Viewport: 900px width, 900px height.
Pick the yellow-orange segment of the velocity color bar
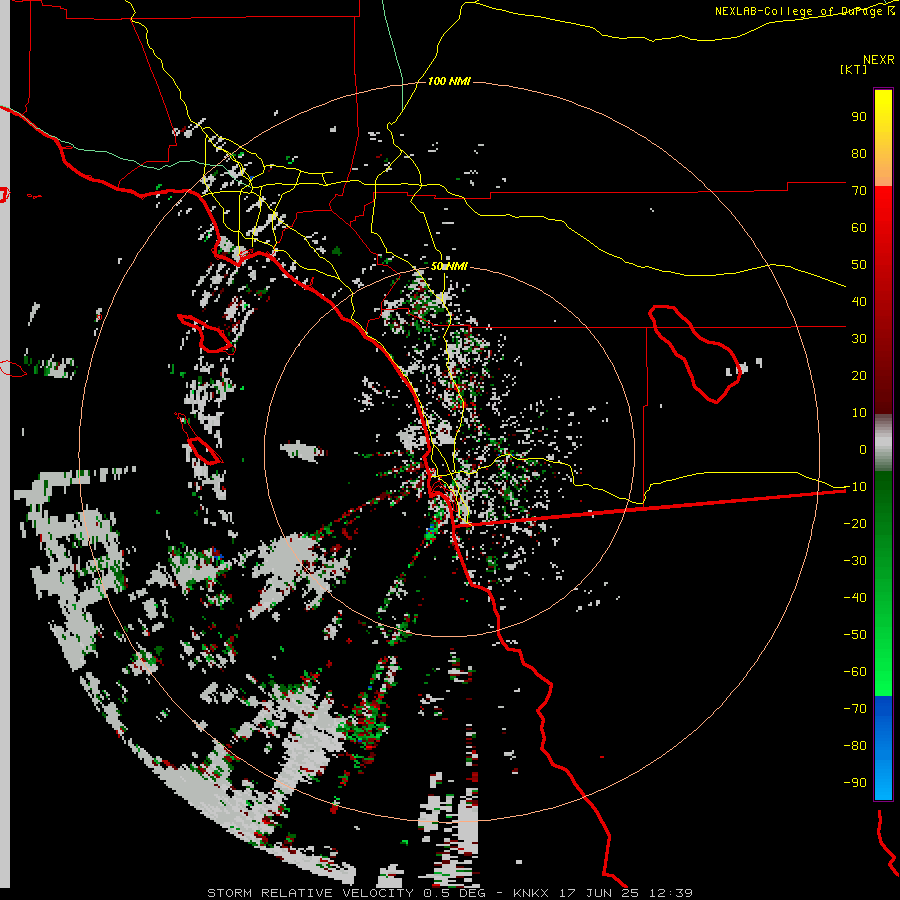883,138
